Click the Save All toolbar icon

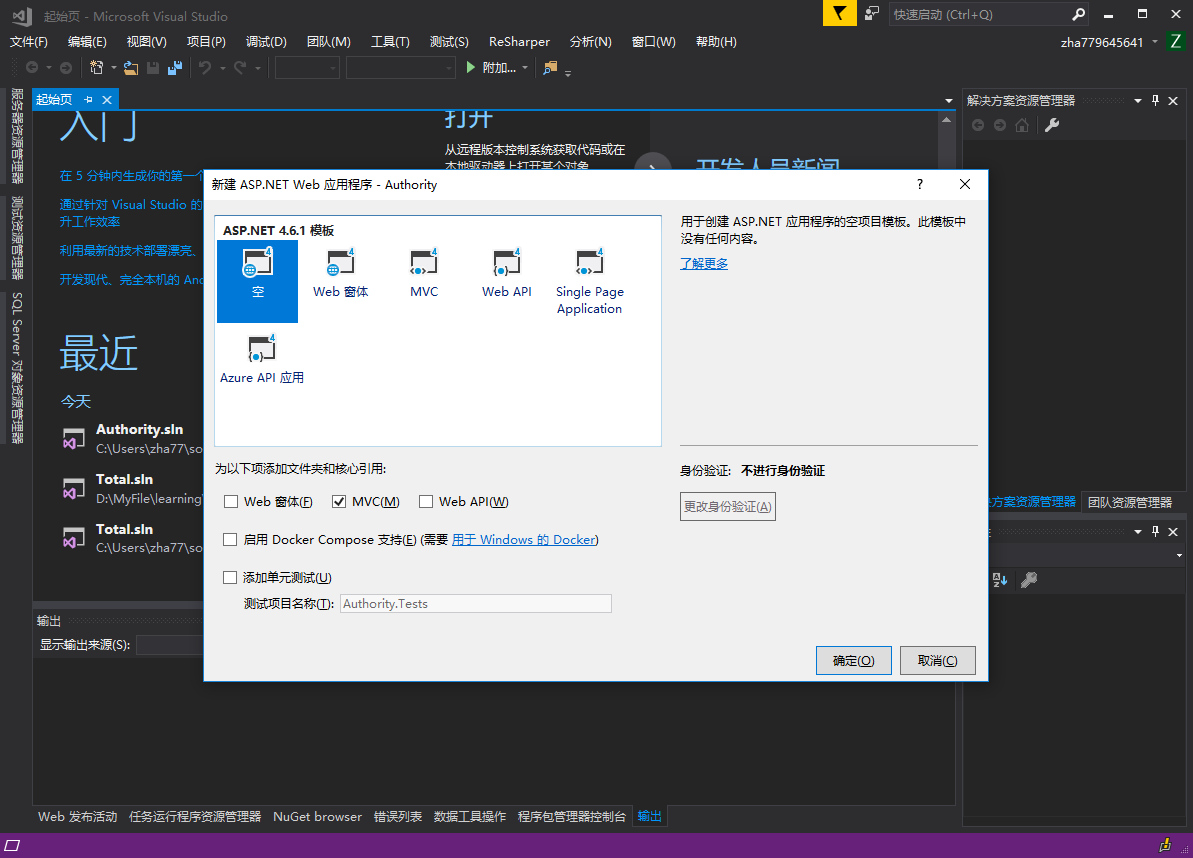click(x=175, y=68)
